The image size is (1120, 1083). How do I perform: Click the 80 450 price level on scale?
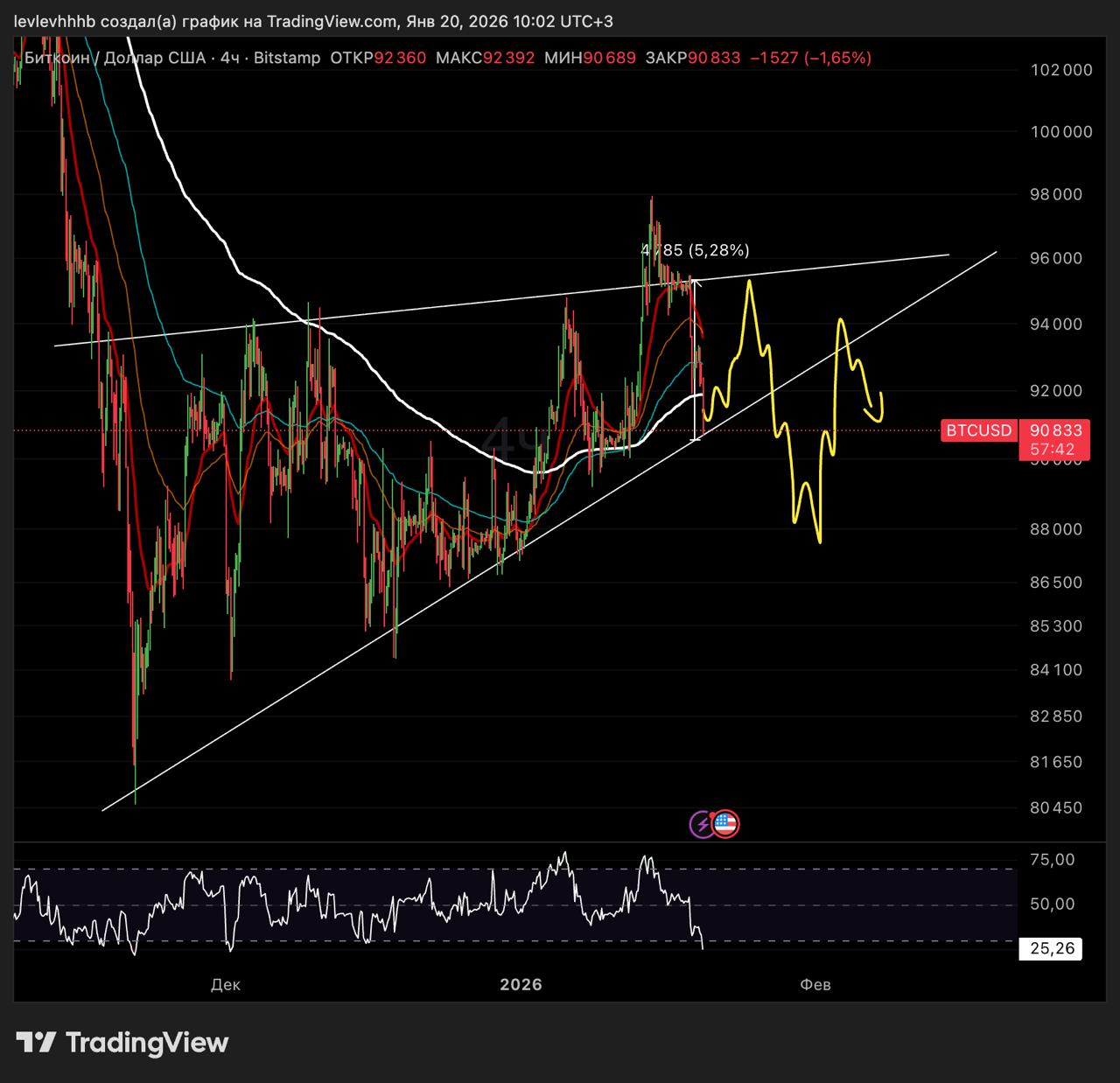(1056, 807)
